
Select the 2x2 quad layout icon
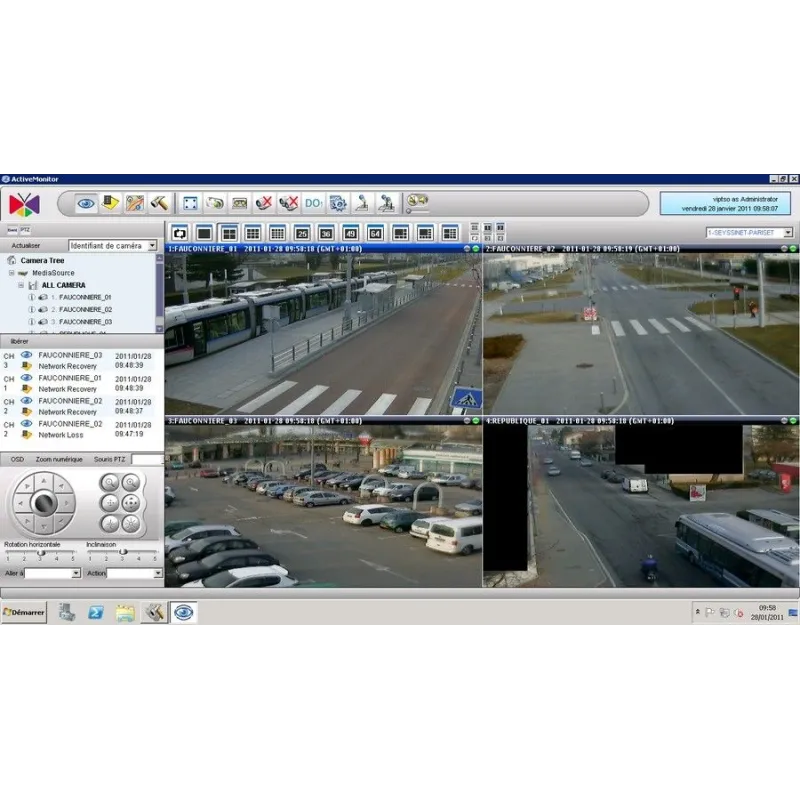click(229, 233)
